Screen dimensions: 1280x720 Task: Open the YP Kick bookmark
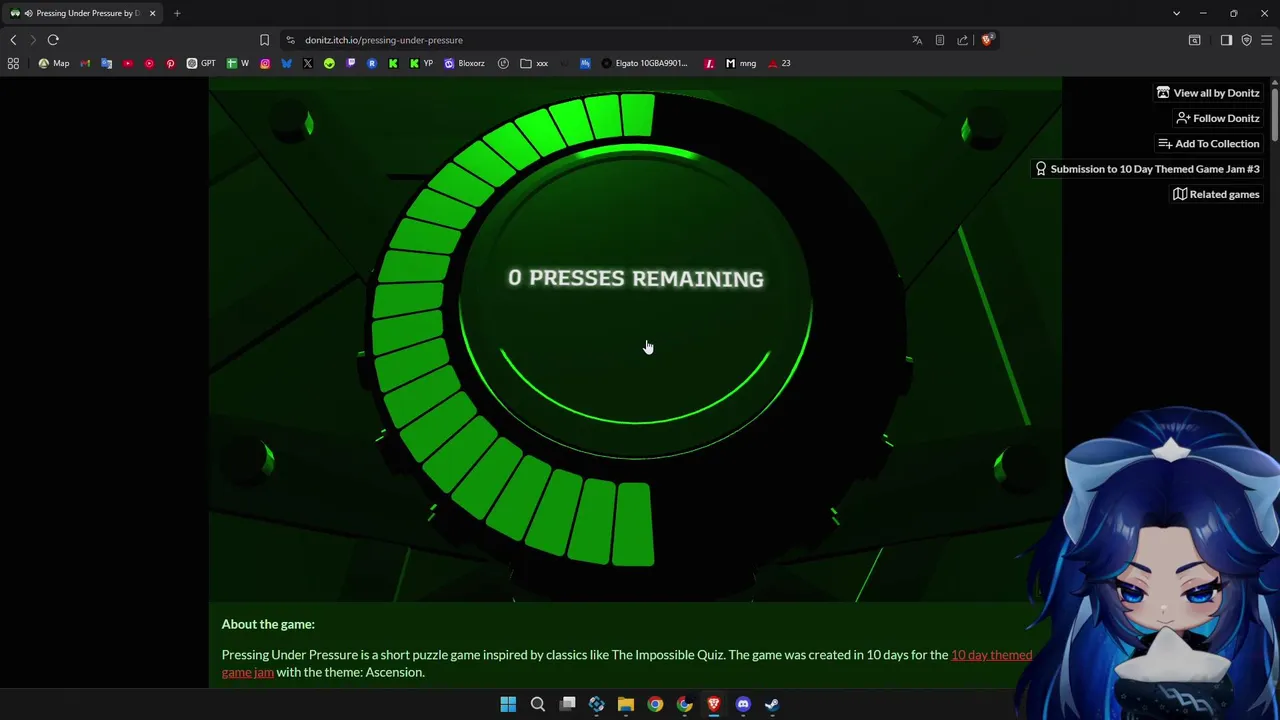coord(421,63)
